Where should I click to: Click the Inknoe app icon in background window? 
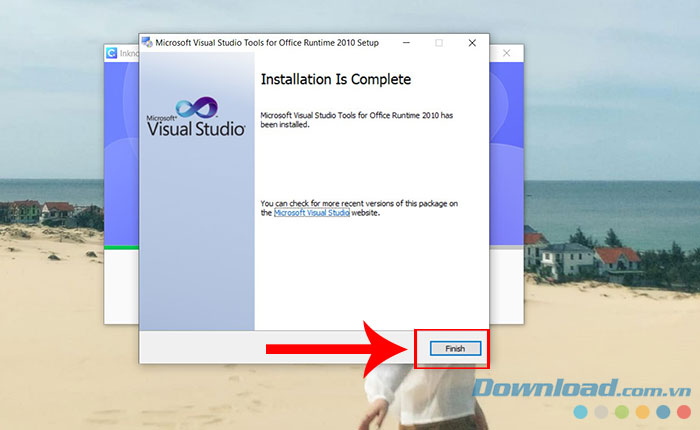(x=112, y=53)
